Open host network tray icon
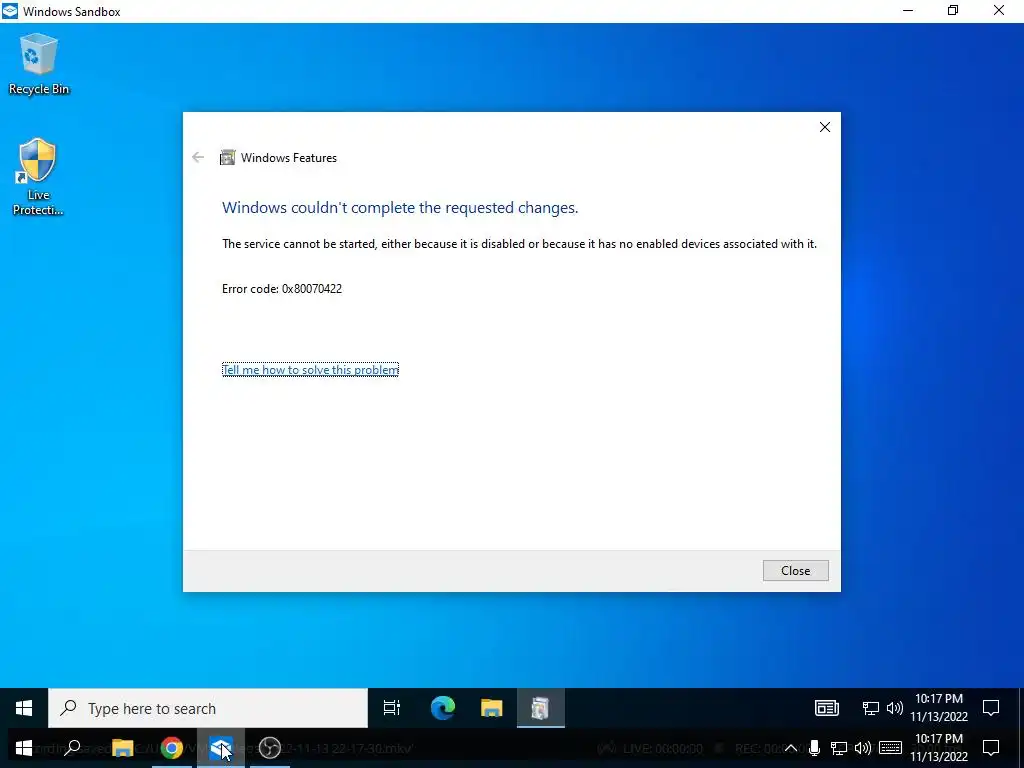1024x768 pixels. 839,748
